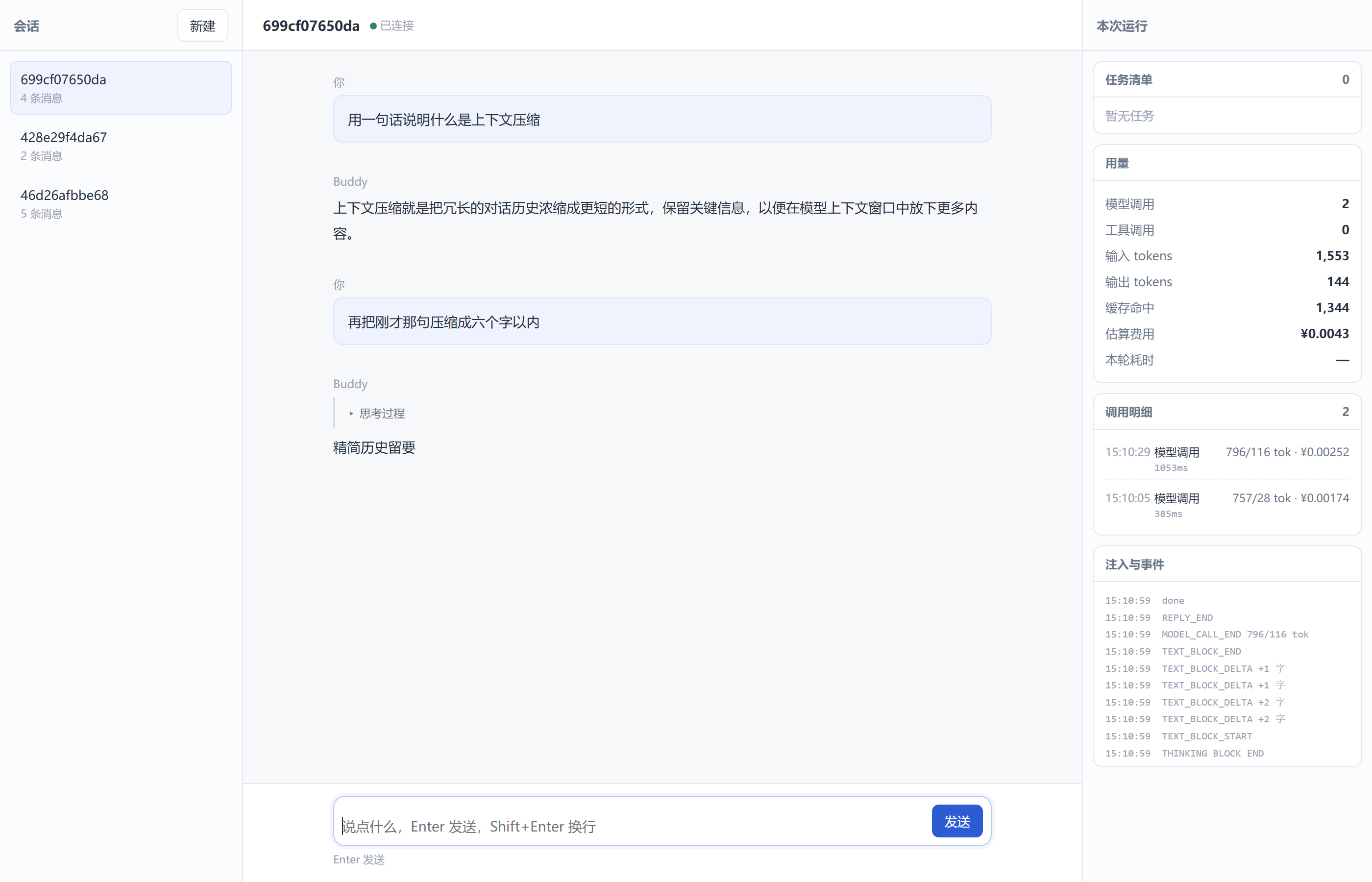Image resolution: width=1372 pixels, height=882 pixels.
Task: Select the 15:10:29 模型调用 entry
Action: click(1226, 459)
